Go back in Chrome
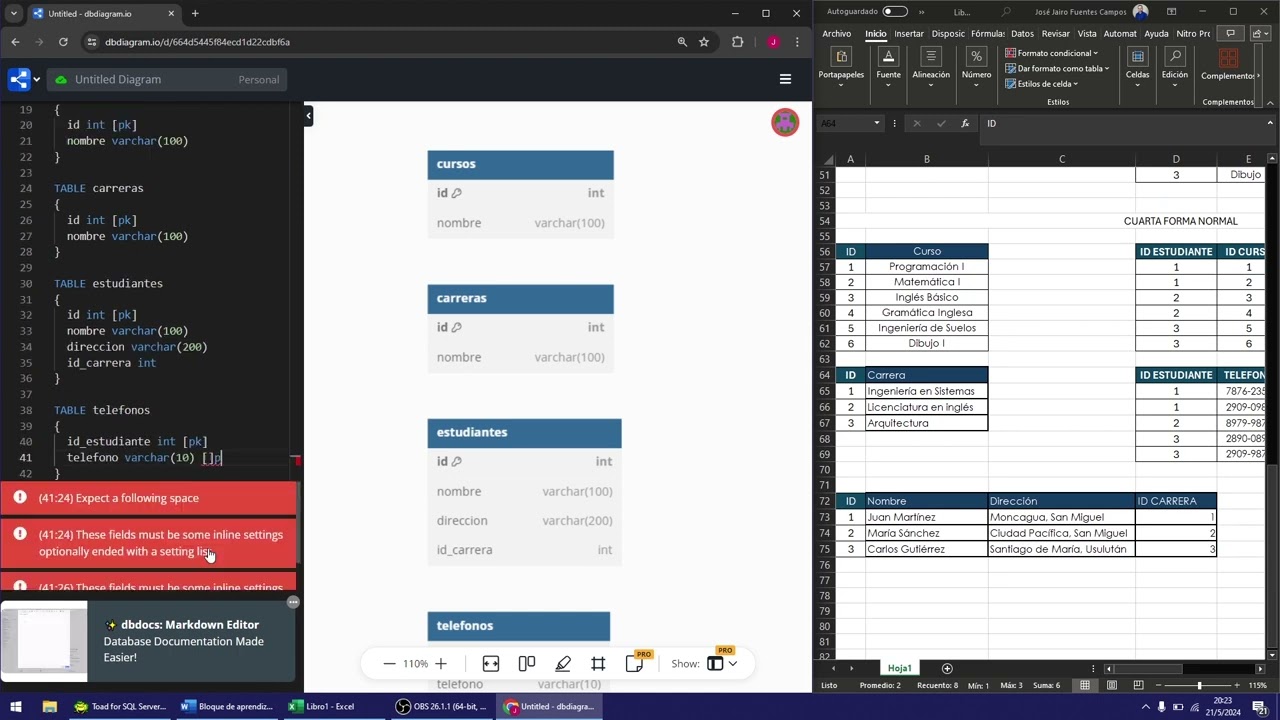This screenshot has width=1280, height=720. point(15,42)
